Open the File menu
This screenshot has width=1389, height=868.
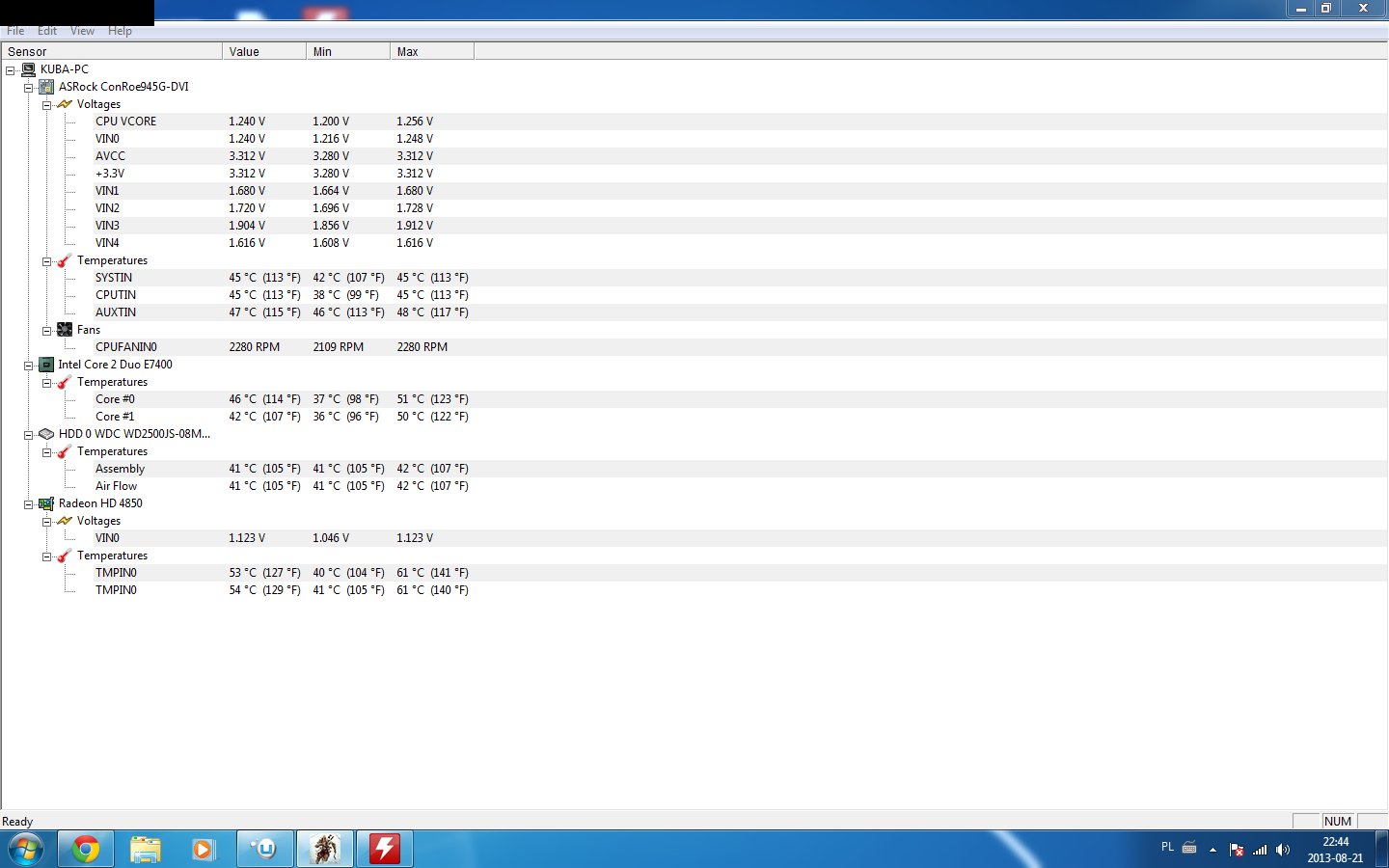15,31
